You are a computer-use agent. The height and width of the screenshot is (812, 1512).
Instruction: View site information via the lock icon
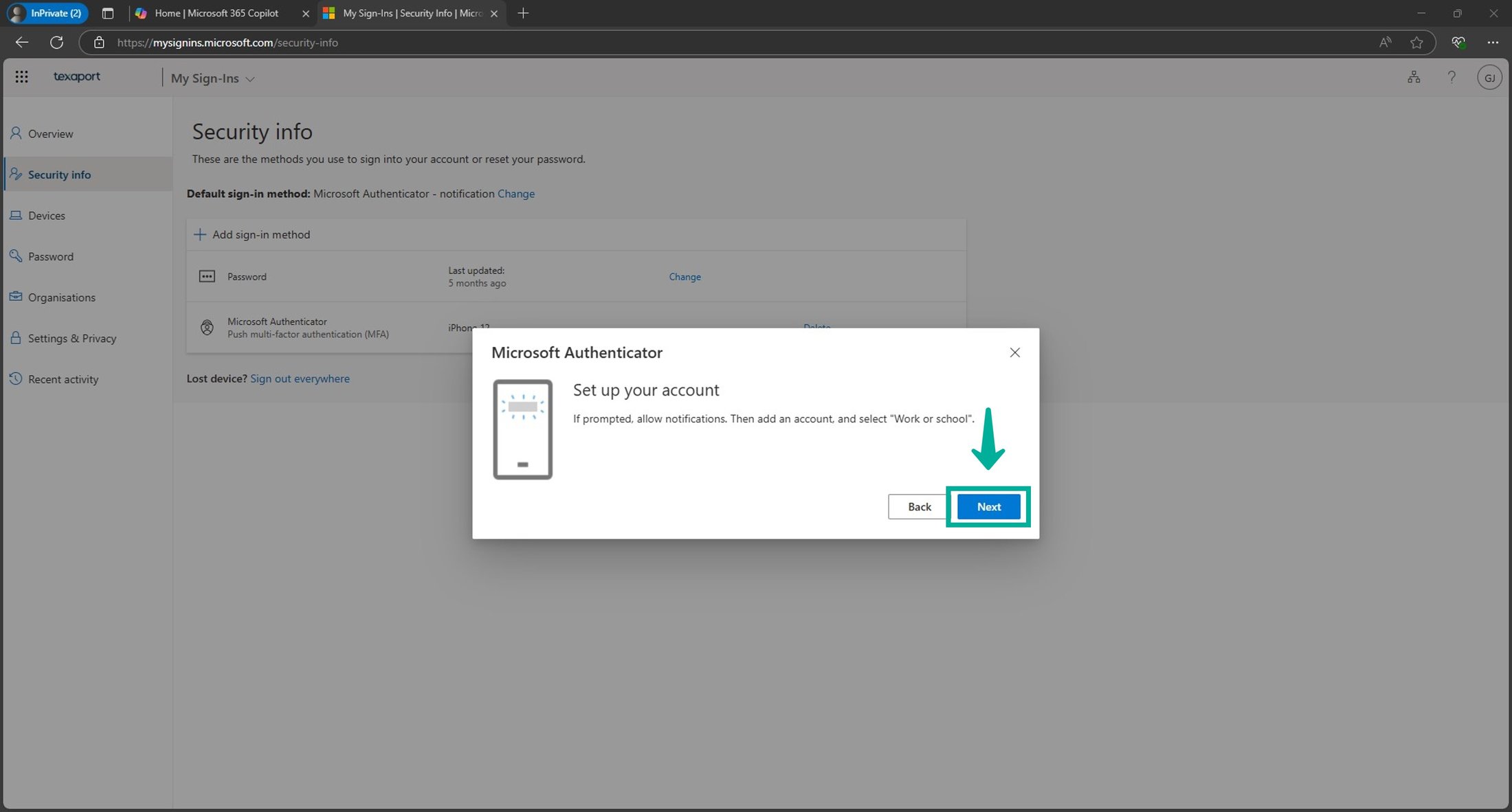click(99, 42)
